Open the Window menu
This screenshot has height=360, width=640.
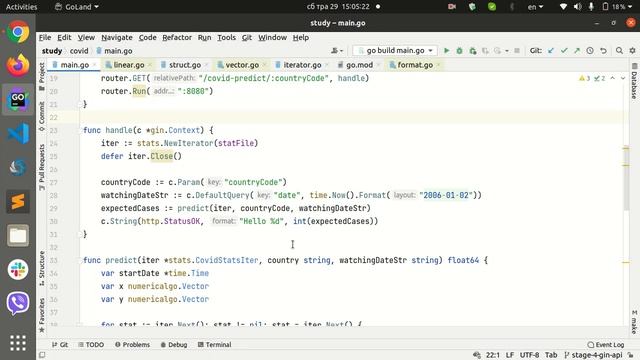pos(272,38)
